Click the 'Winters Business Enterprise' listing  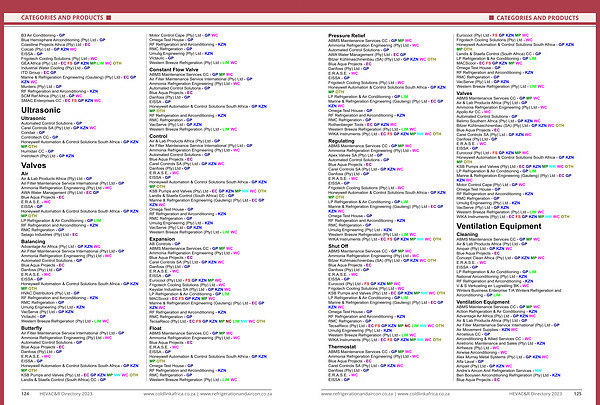[509, 292]
